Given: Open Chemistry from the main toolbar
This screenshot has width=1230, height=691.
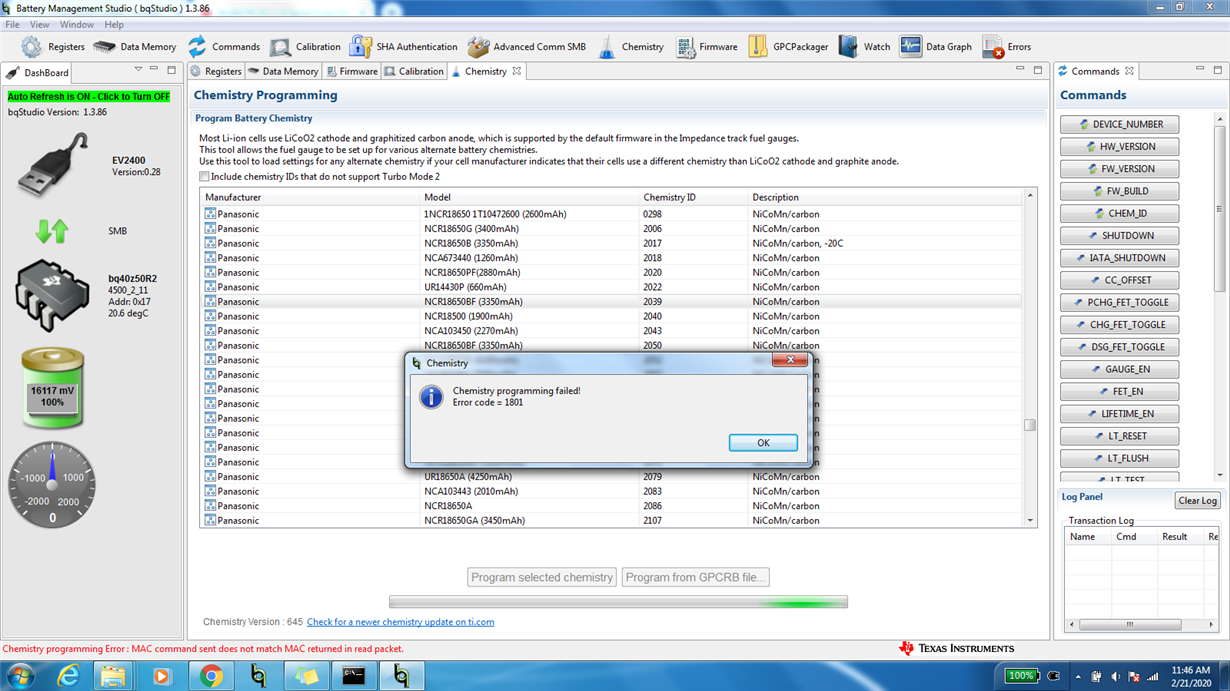Looking at the screenshot, I should 630,47.
